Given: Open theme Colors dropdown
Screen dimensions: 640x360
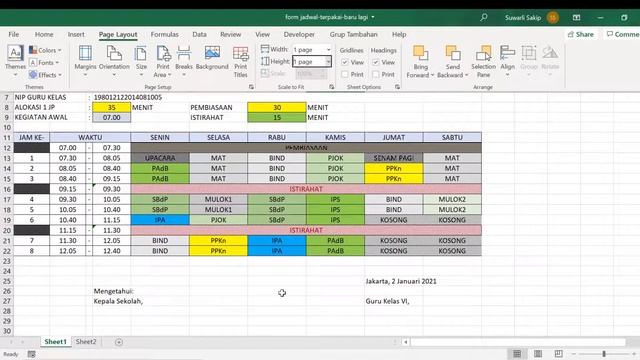Looking at the screenshot, I should point(45,50).
